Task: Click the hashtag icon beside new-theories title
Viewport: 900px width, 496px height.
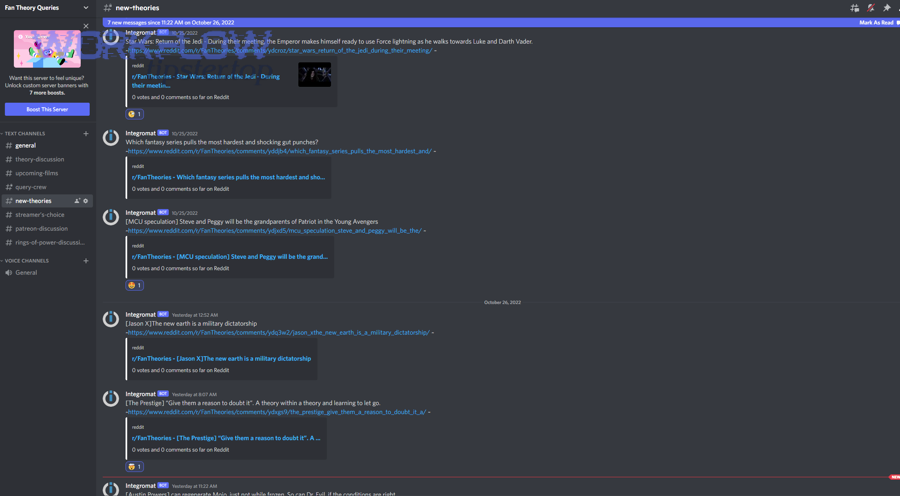Action: (107, 8)
